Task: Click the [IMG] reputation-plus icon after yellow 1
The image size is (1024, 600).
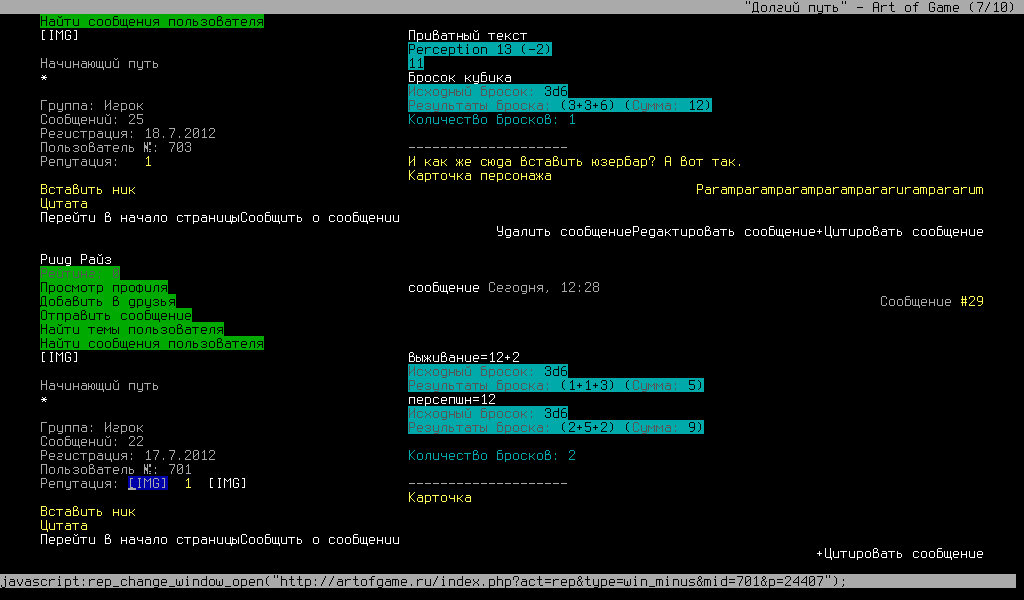Action: coord(227,484)
